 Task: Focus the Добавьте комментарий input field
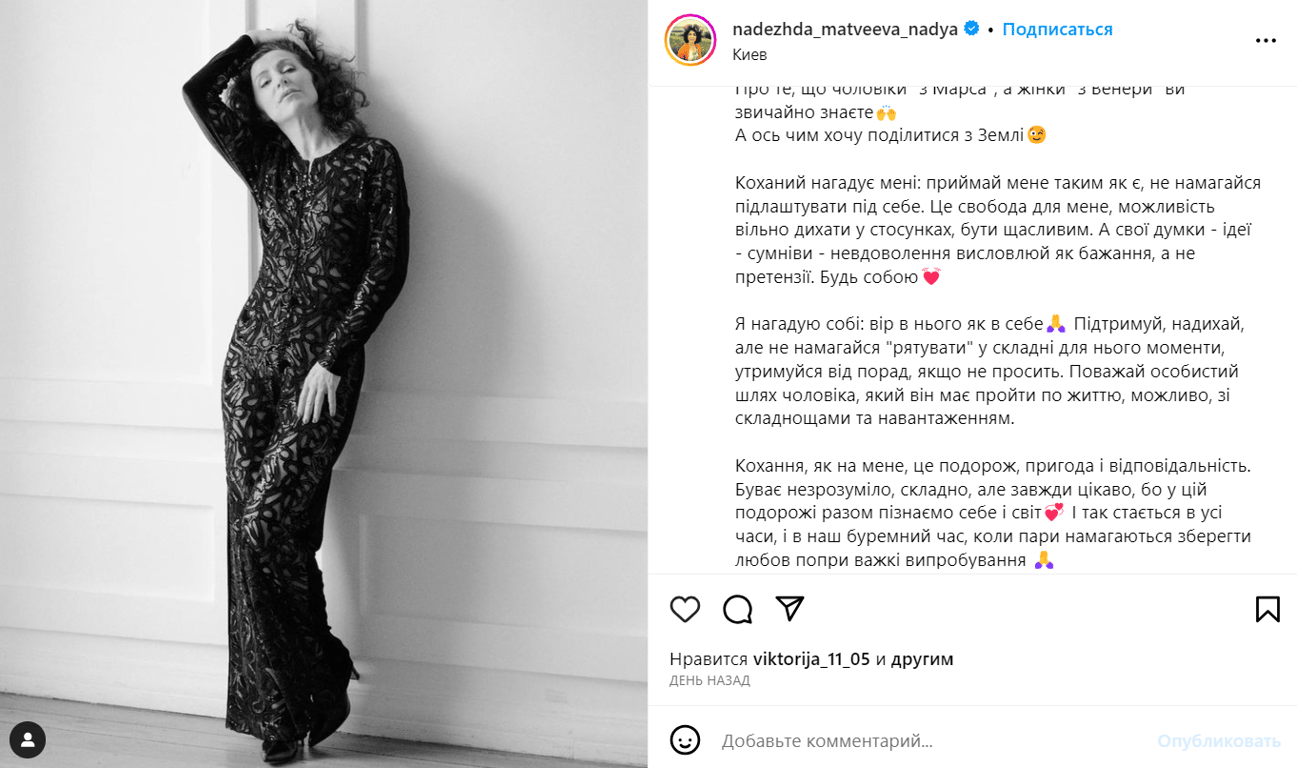pyautogui.click(x=930, y=741)
